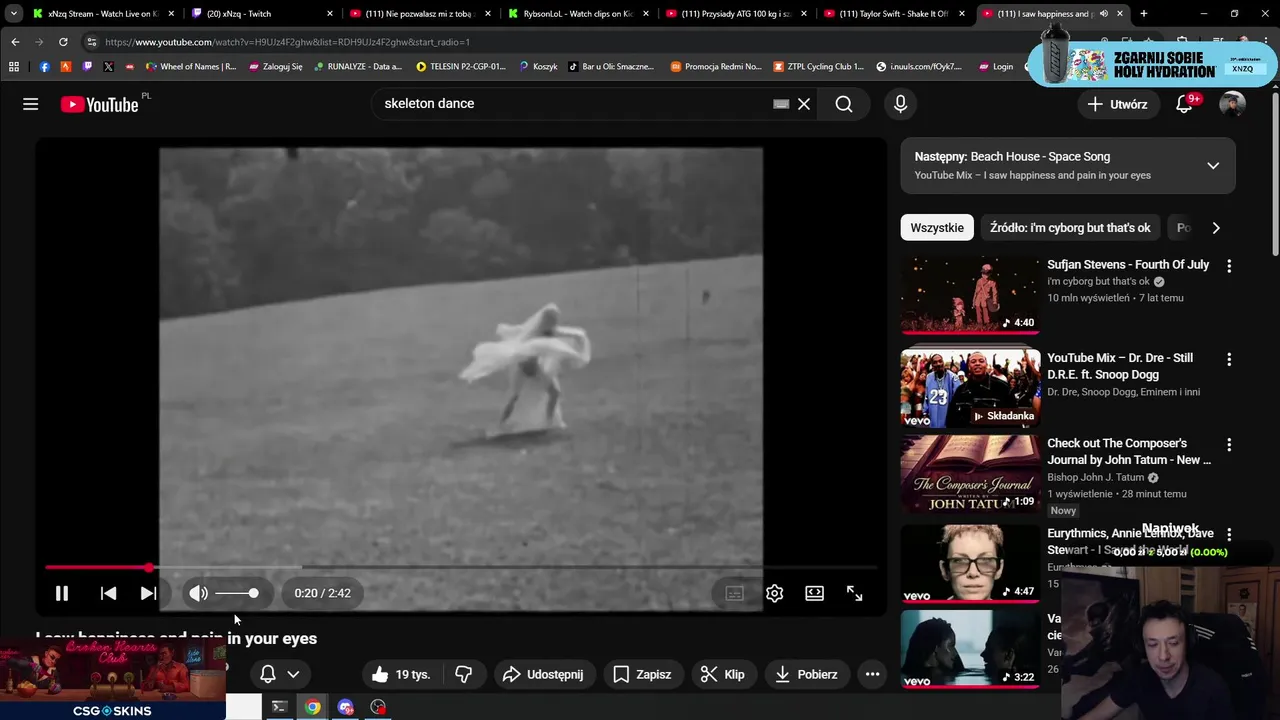
Task: Open the tab search dropdown arrow
Action: point(13,14)
